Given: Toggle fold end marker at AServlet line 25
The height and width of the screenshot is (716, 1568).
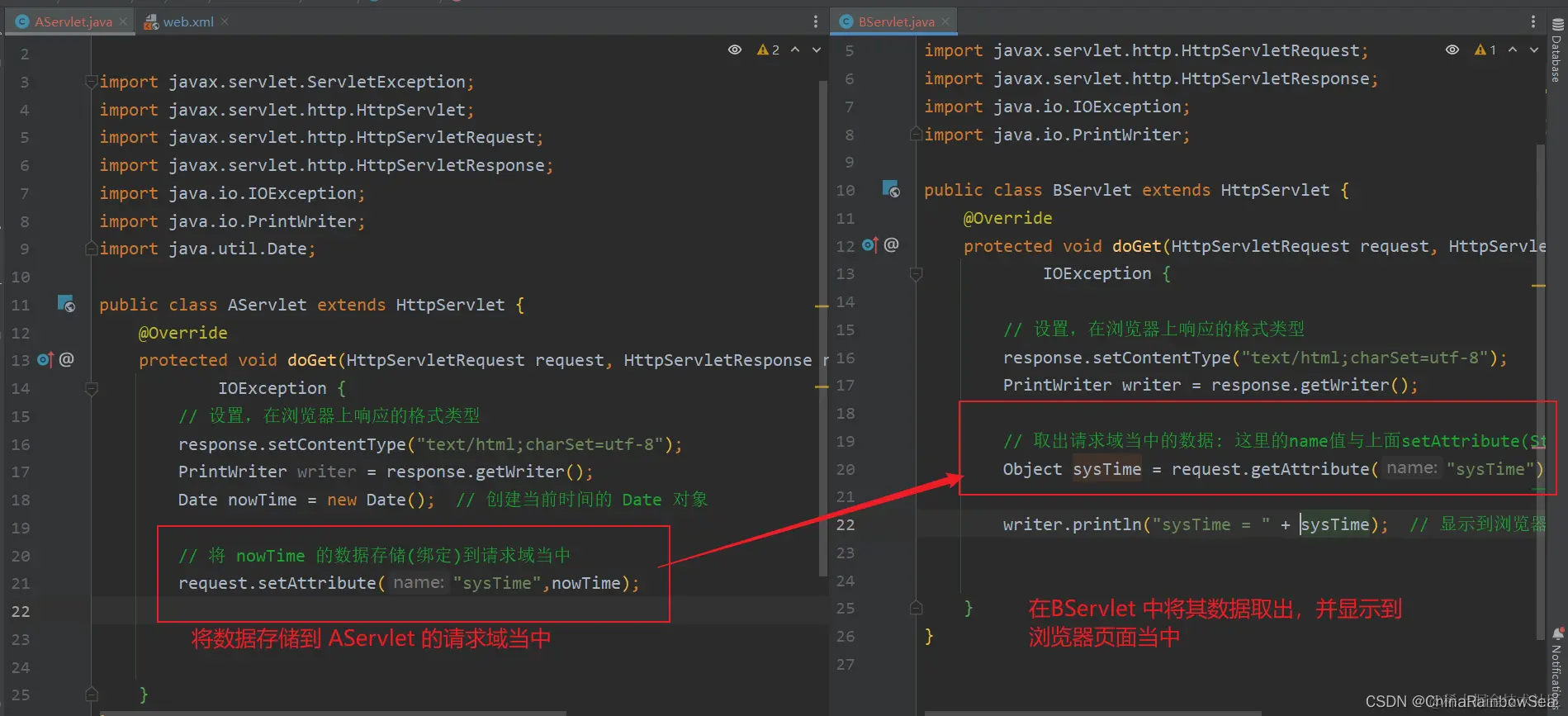Looking at the screenshot, I should [92, 695].
